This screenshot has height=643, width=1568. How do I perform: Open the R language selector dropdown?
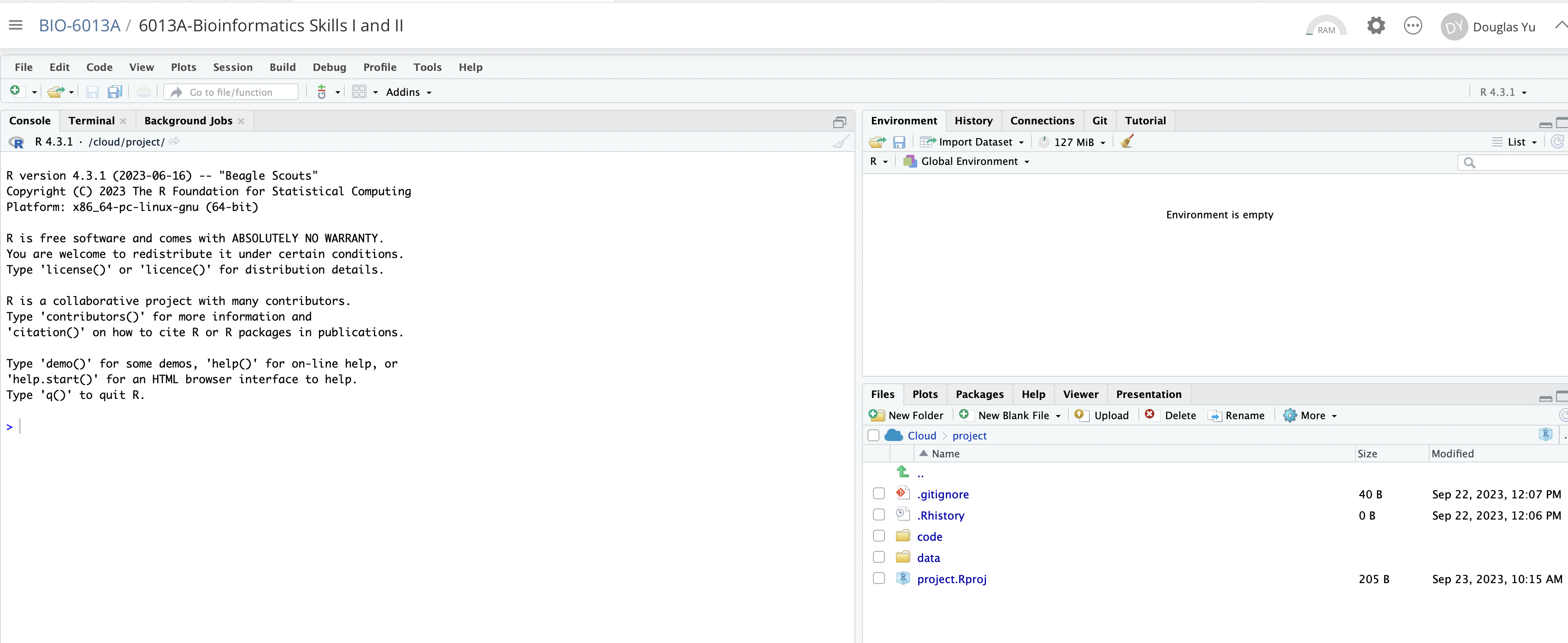click(x=879, y=161)
